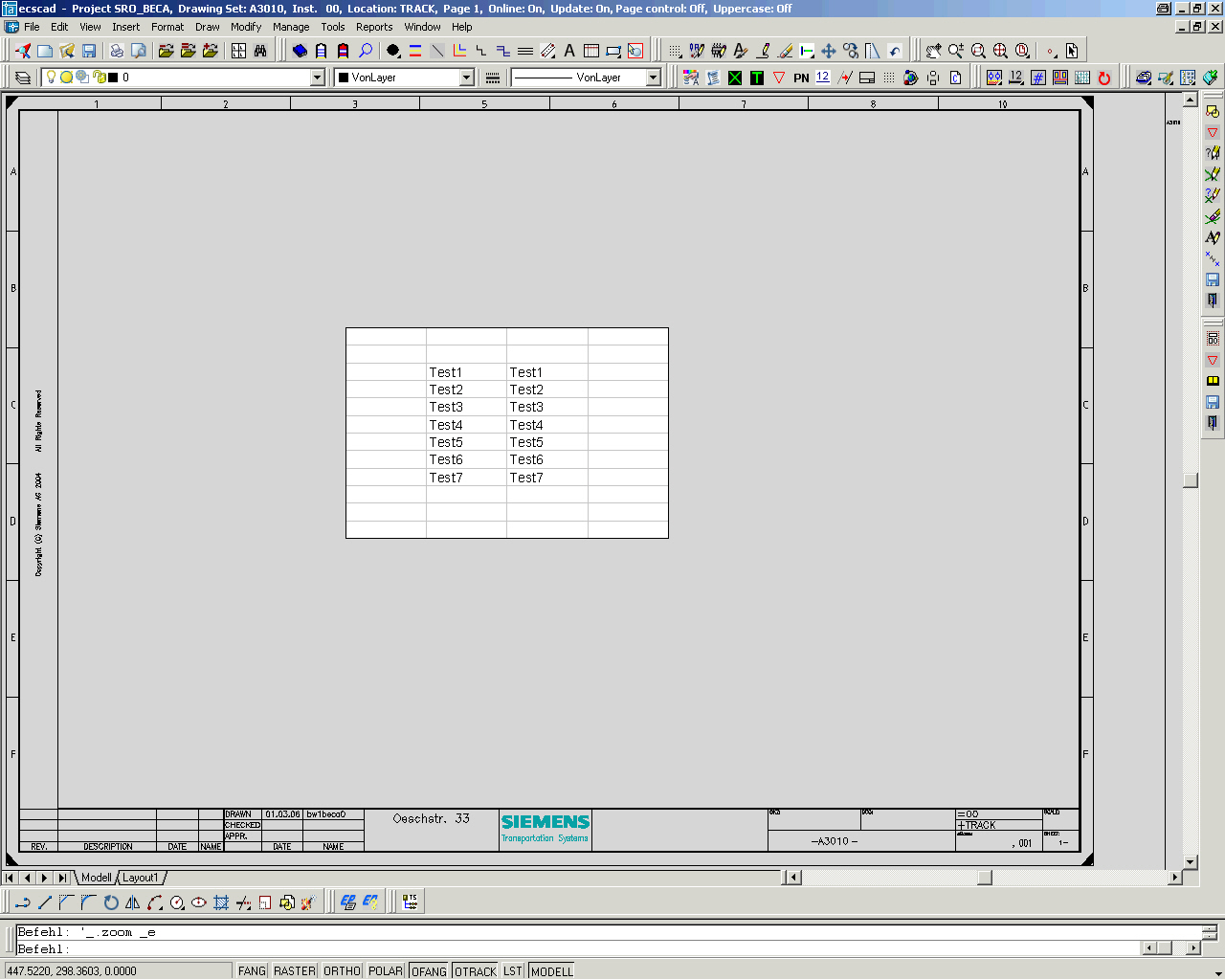The width and height of the screenshot is (1225, 980).
Task: Activate the Pan hand tool
Action: 934,51
